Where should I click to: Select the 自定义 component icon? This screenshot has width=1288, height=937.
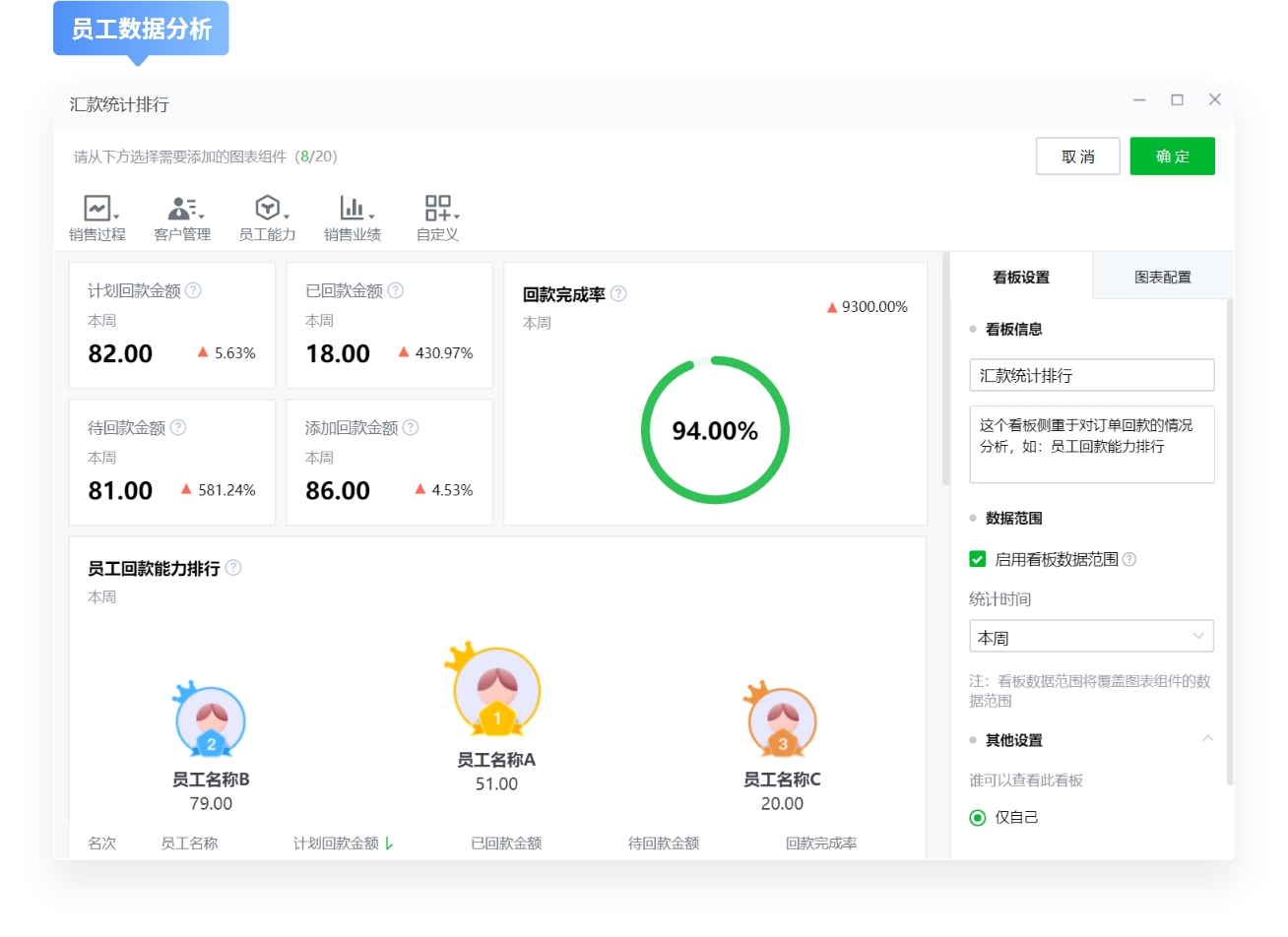tap(436, 208)
